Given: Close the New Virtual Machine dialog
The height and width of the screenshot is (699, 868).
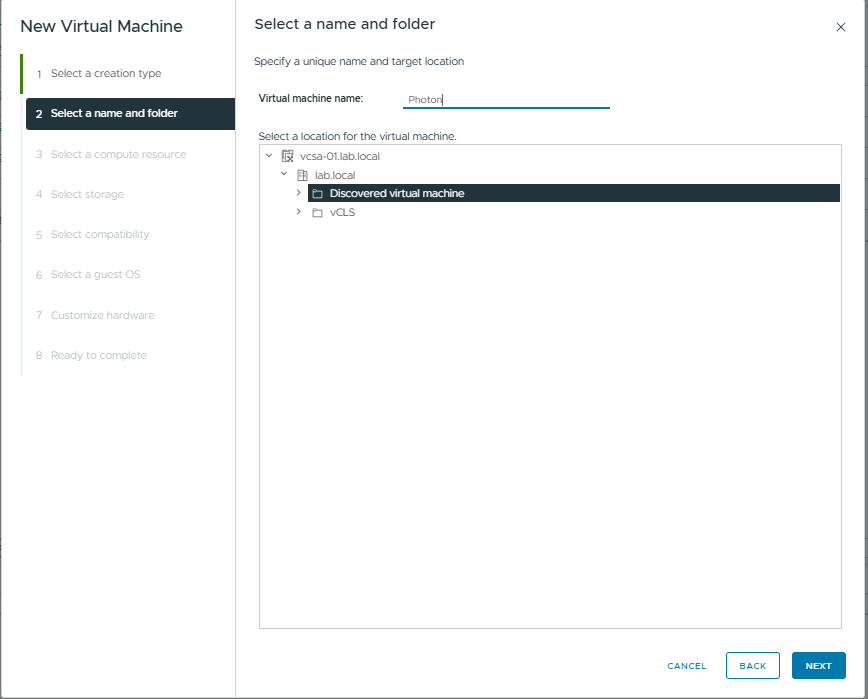Looking at the screenshot, I should pos(840,27).
